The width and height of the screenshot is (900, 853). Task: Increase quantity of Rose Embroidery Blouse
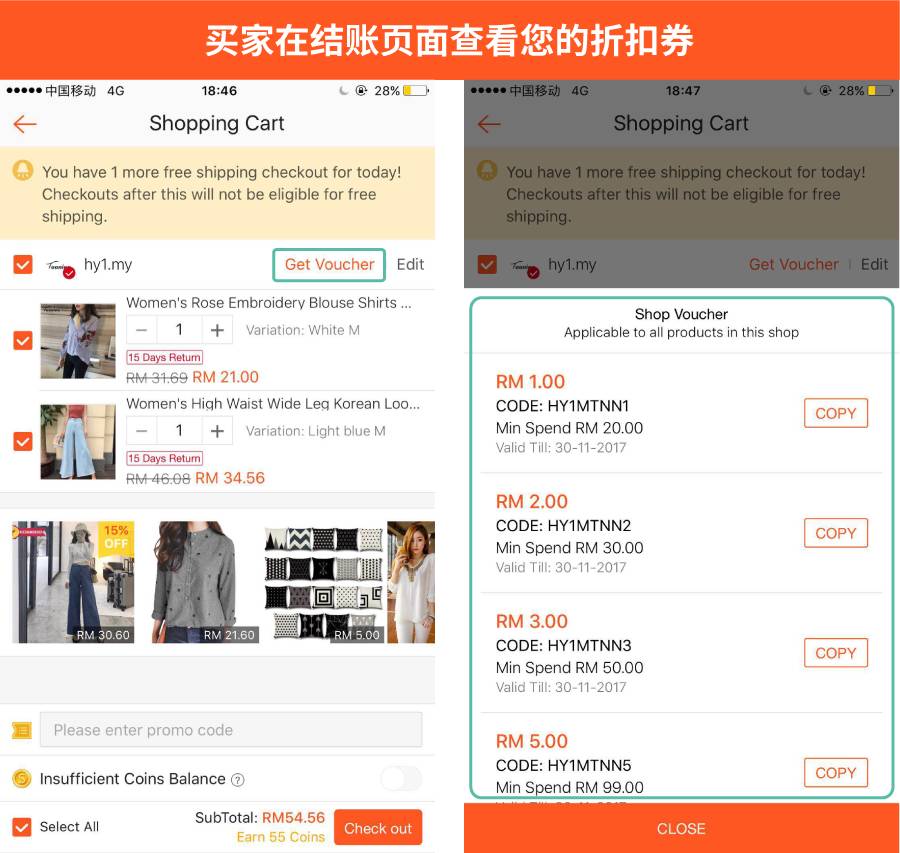[217, 330]
